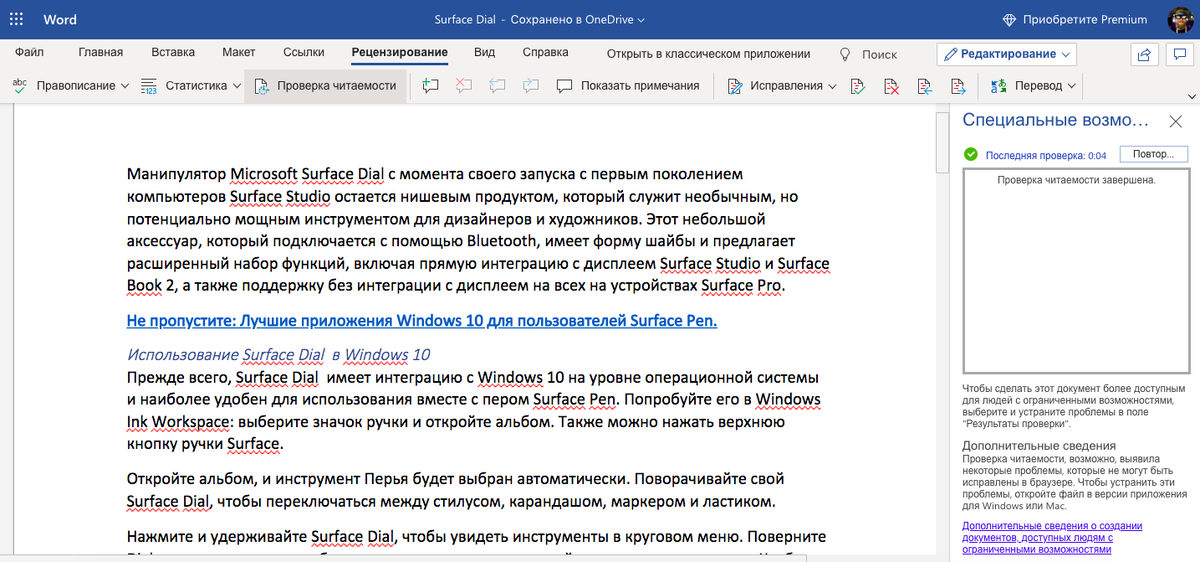Viewport: 1200px width, 562px height.
Task: Click the Сохранено в OneDrive status text
Action: click(x=572, y=20)
